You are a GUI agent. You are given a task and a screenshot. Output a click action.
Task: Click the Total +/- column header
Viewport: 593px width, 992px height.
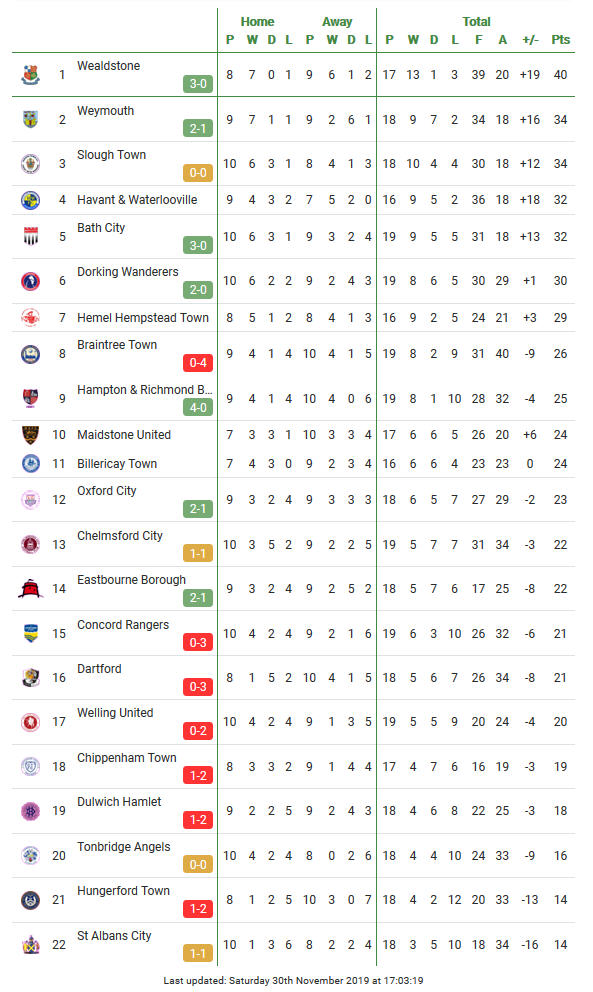tap(530, 40)
